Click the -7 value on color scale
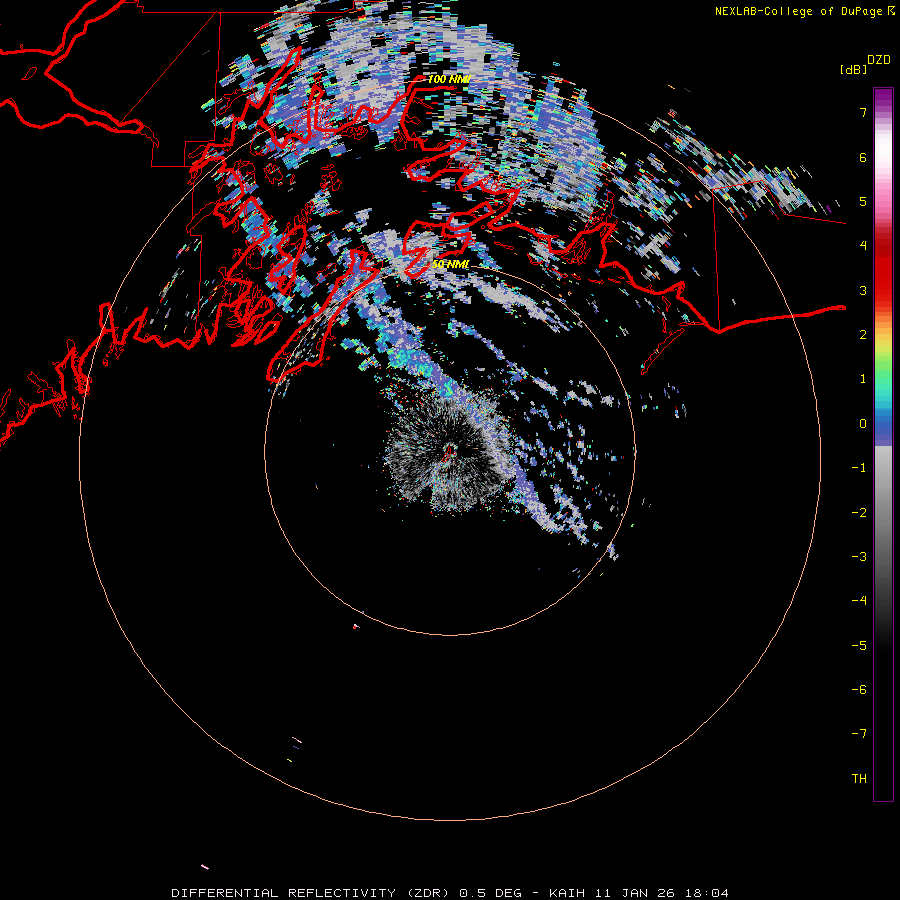 859,734
